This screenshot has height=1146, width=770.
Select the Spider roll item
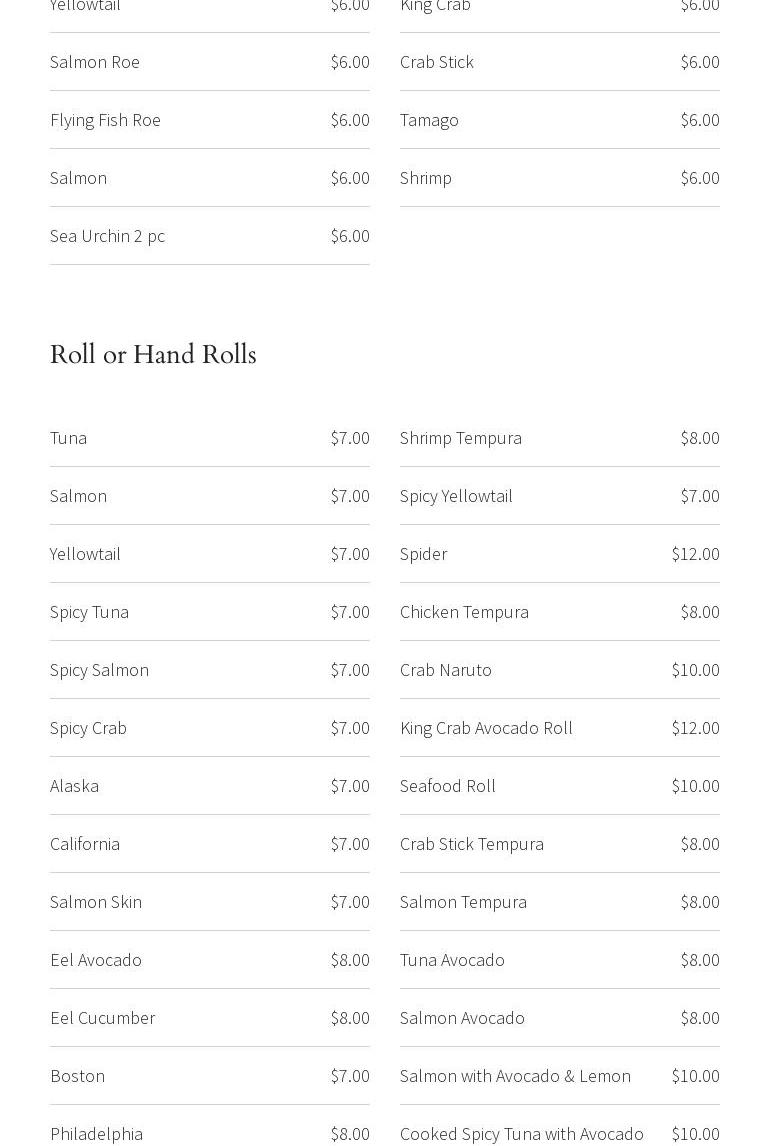[x=423, y=554]
